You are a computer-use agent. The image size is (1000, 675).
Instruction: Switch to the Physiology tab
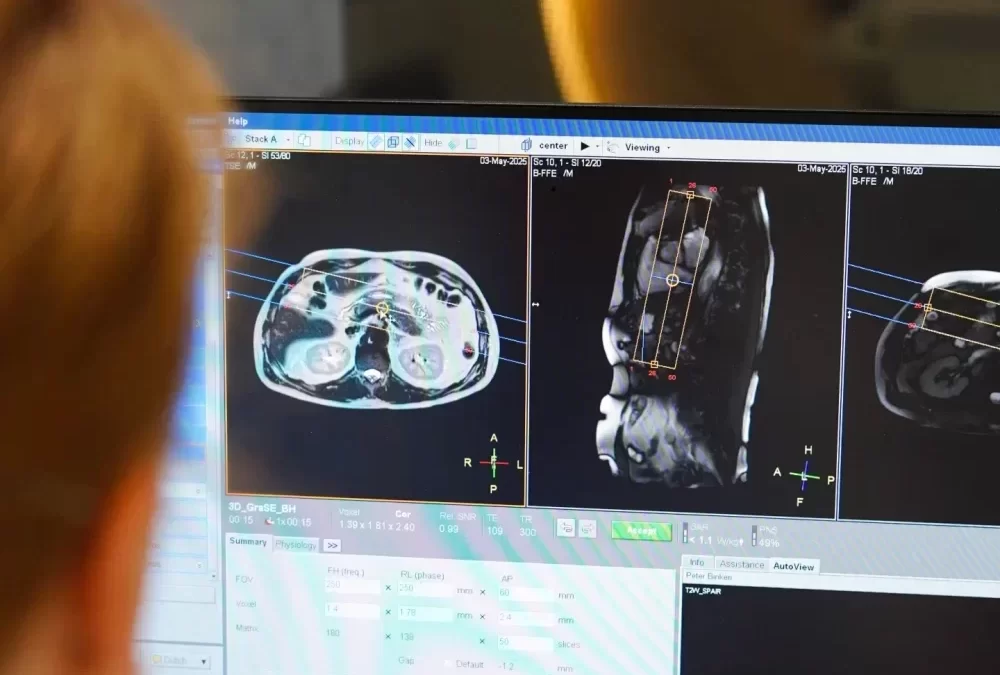coord(295,545)
